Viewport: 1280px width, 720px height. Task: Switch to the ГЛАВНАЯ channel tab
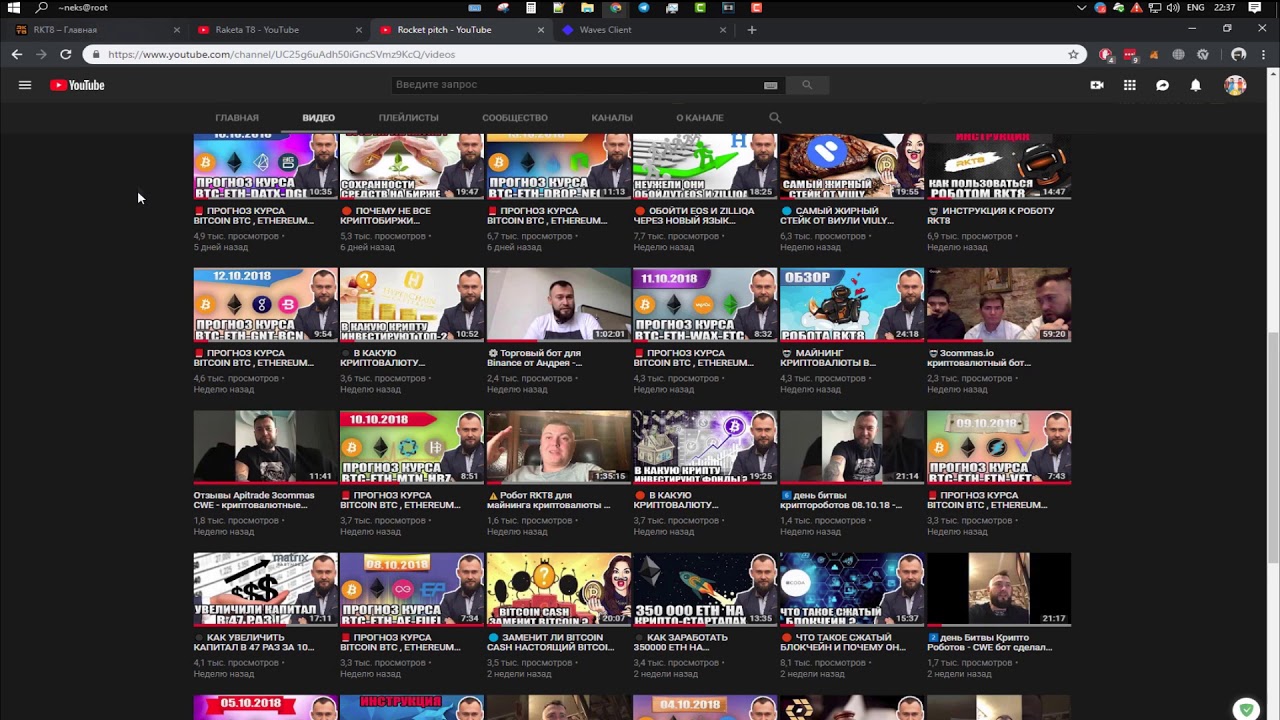pos(237,117)
